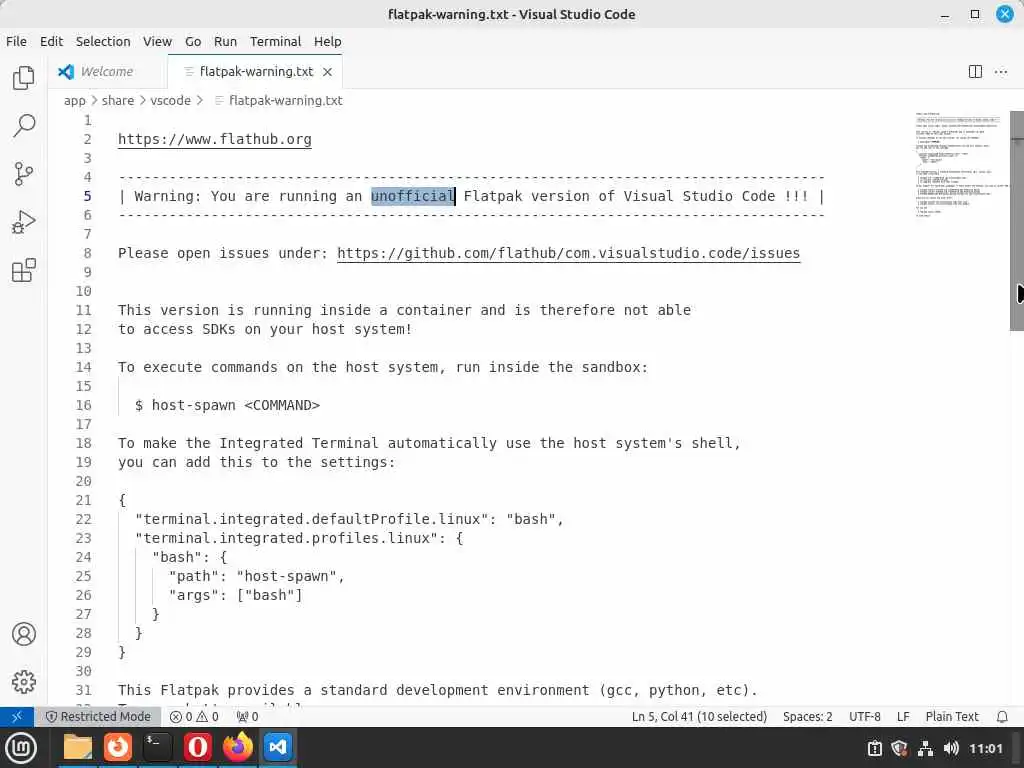Click security shield tray icon
Screen dimensions: 1024x768
tap(900, 748)
